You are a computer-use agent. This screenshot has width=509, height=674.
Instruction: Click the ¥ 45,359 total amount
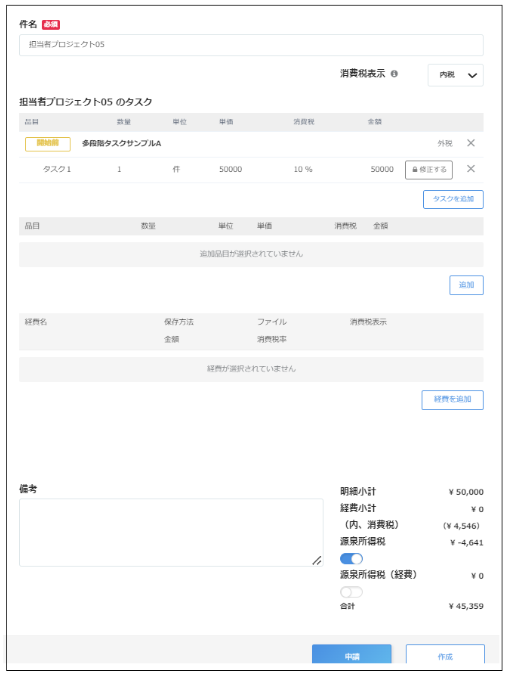tap(466, 606)
